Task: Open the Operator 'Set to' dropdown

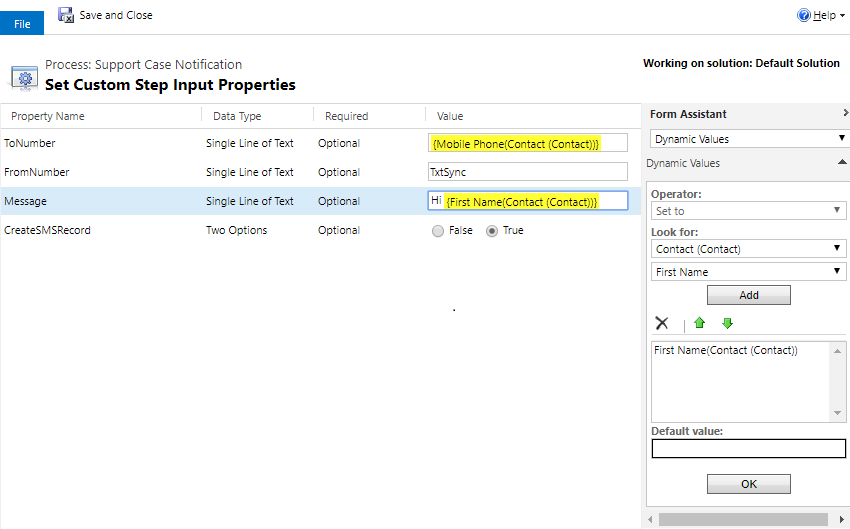Action: point(748,211)
